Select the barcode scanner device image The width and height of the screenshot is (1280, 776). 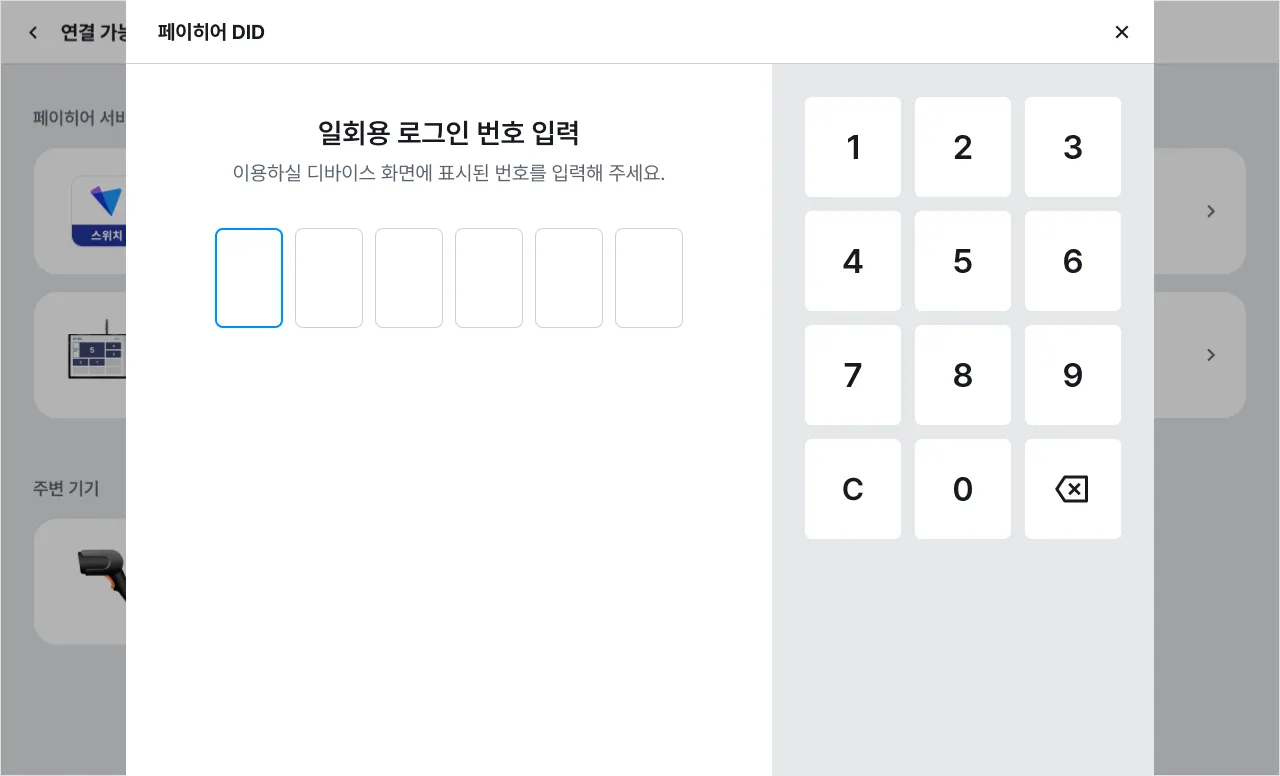point(103,575)
